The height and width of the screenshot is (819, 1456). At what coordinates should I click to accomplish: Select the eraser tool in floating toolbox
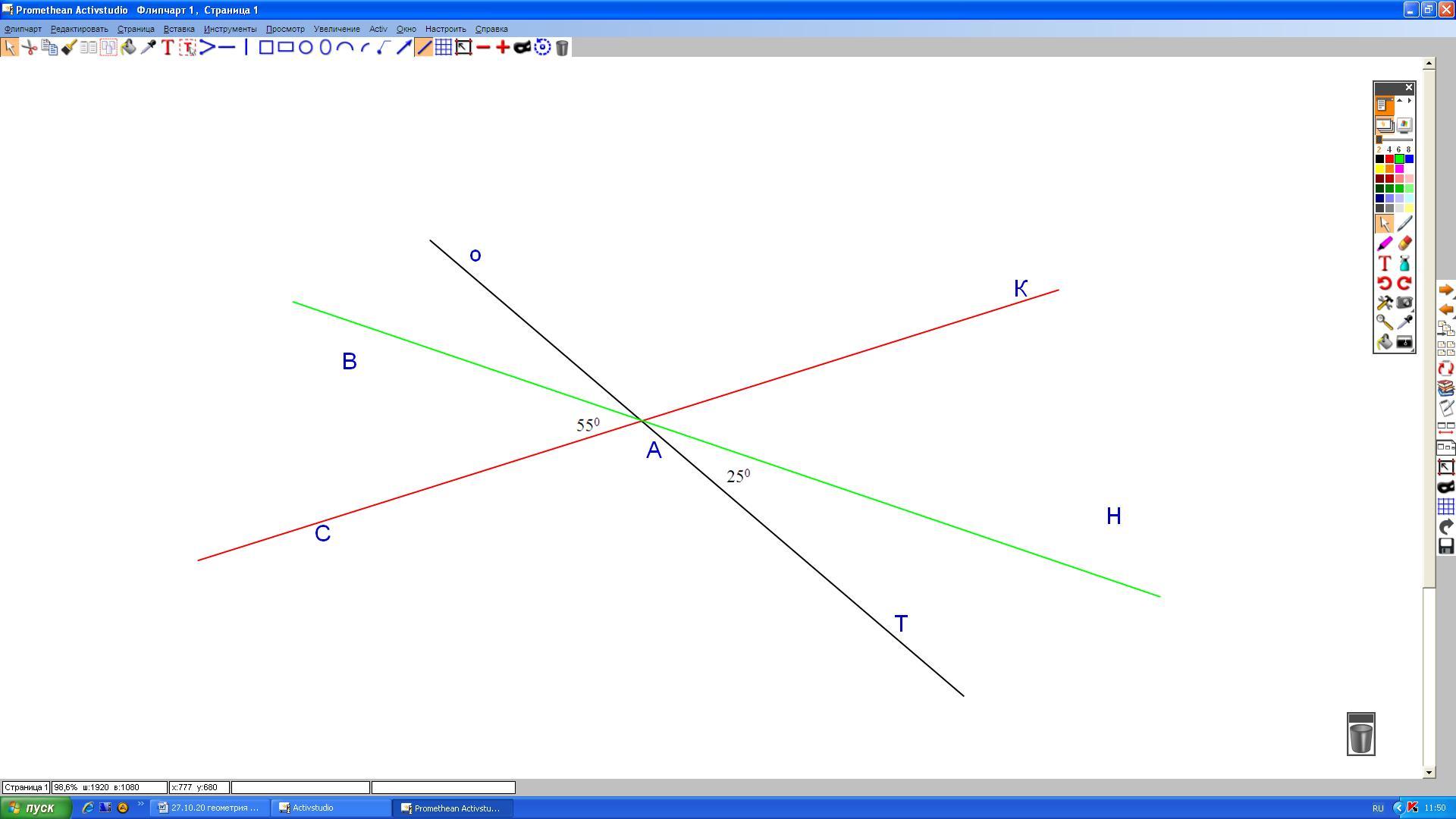point(1404,243)
